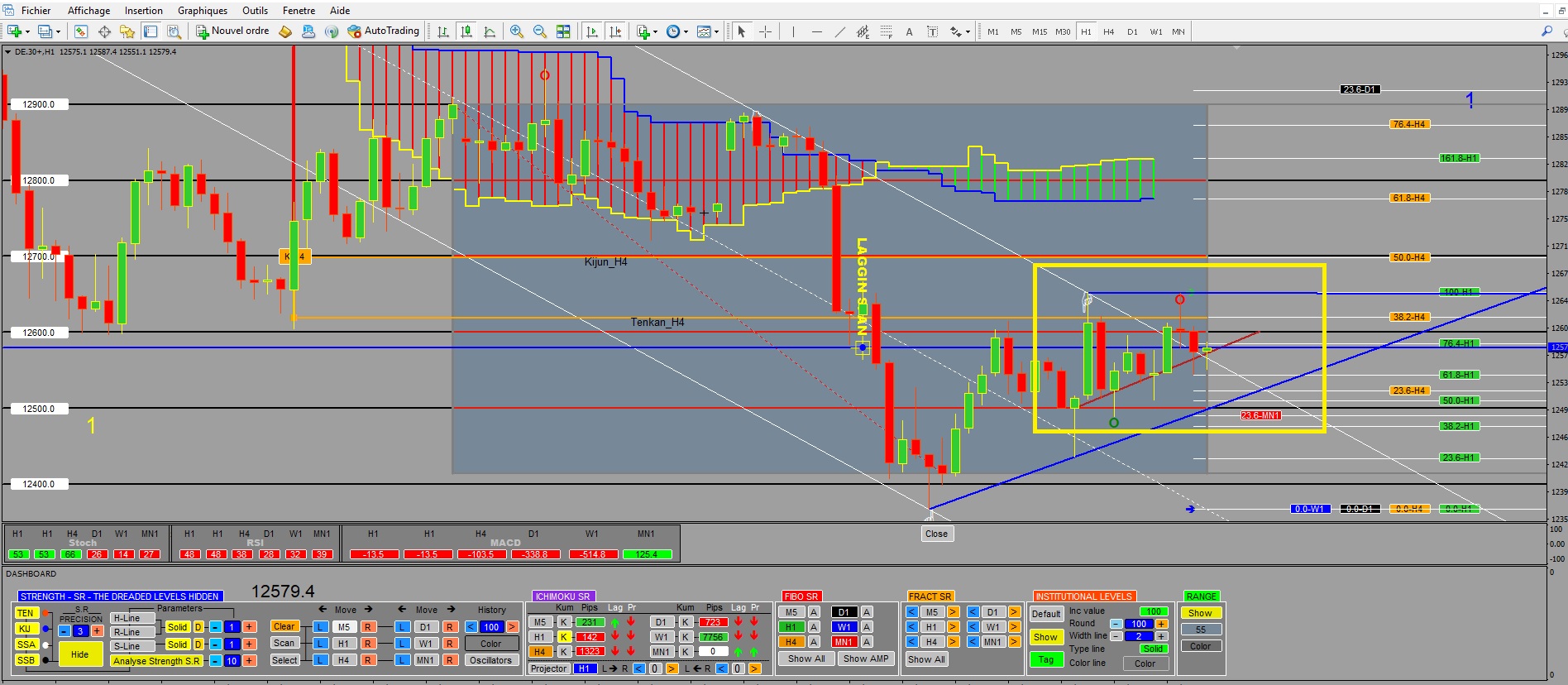Open MetaEditor via the gold book icon
The width and height of the screenshot is (1568, 685).
pos(285,31)
